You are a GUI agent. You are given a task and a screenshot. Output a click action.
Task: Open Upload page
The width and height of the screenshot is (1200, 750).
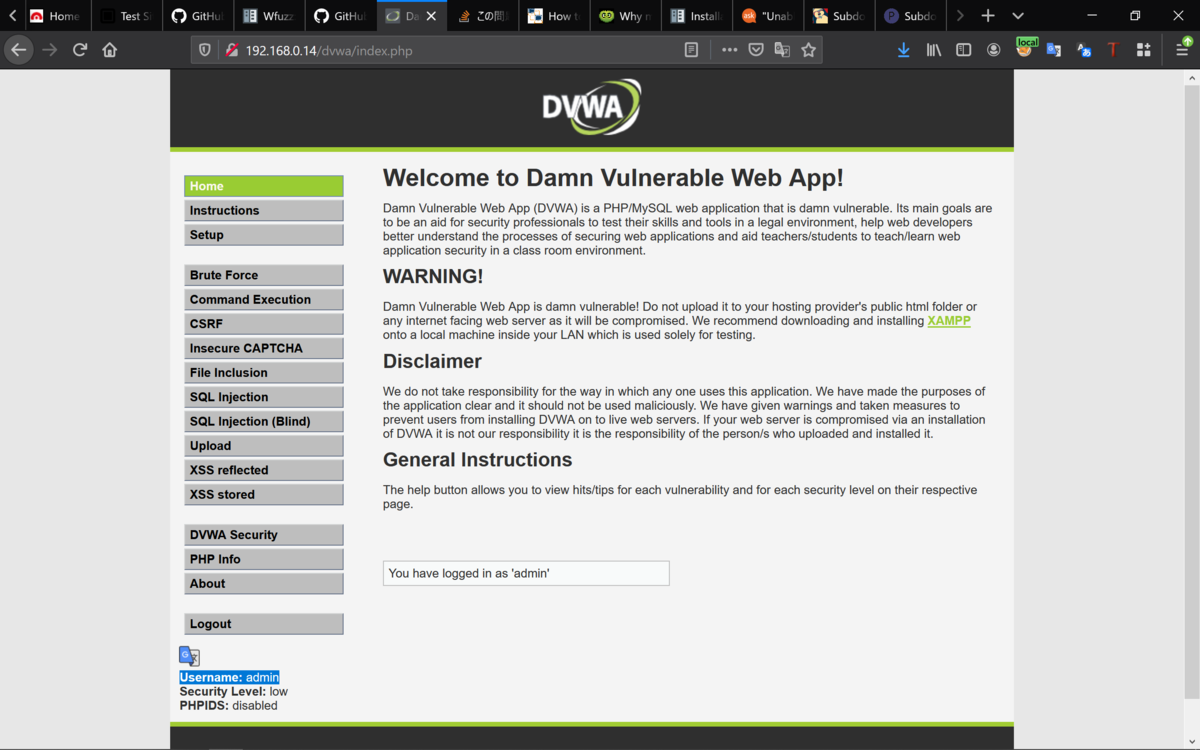click(264, 446)
